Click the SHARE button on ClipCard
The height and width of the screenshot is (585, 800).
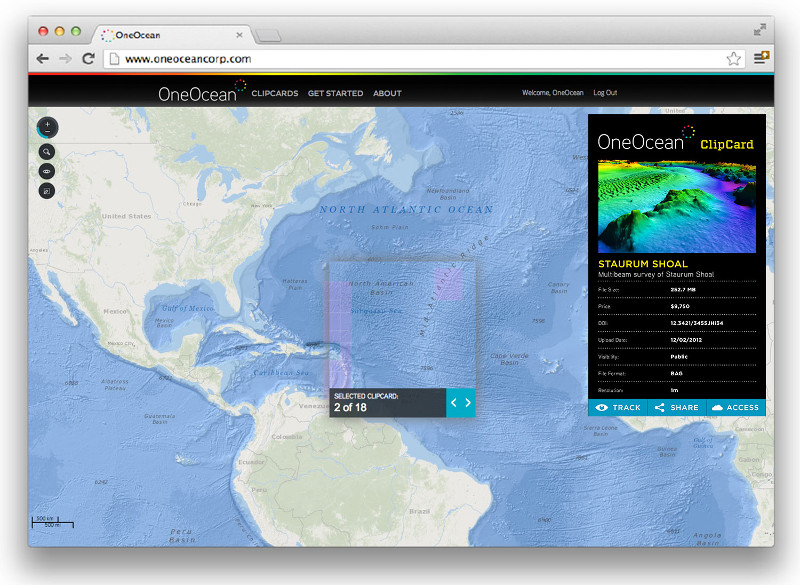[677, 408]
